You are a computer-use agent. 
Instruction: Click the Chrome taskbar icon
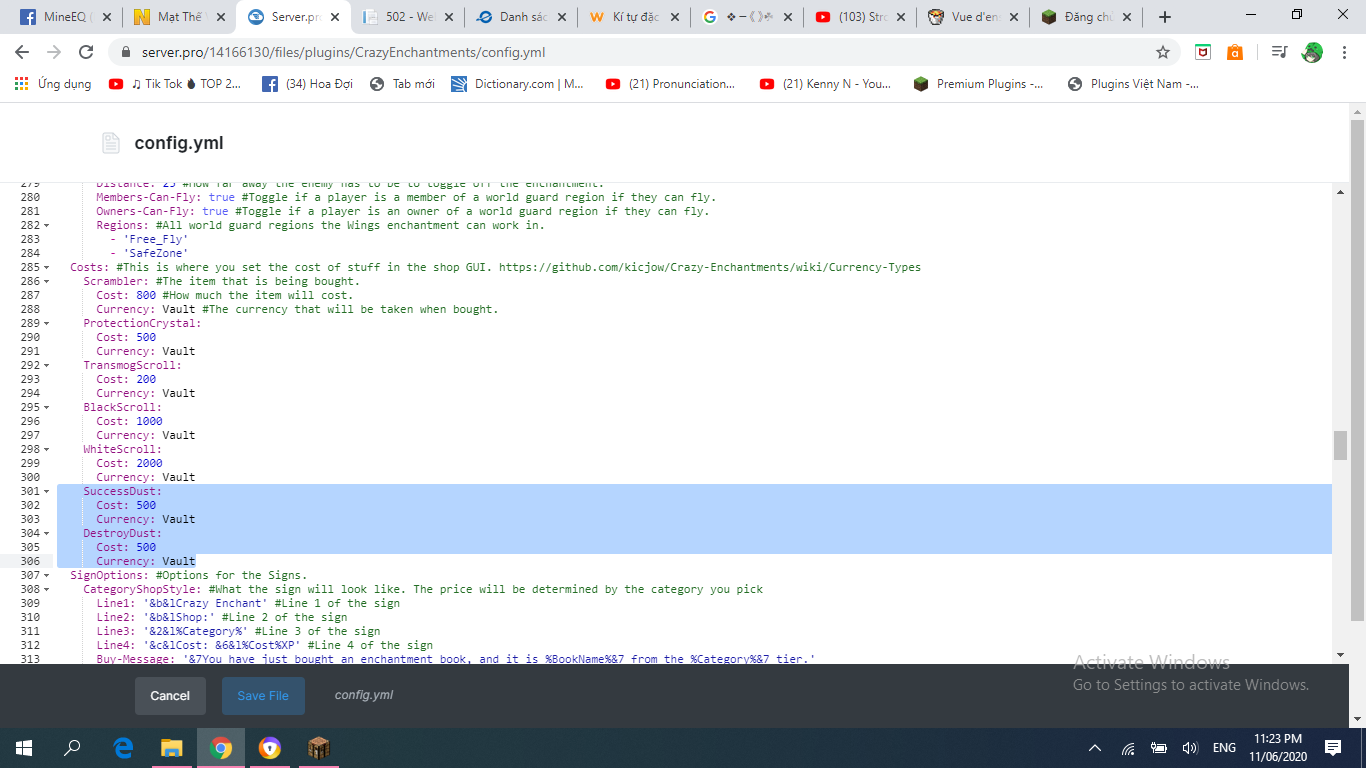(221, 748)
